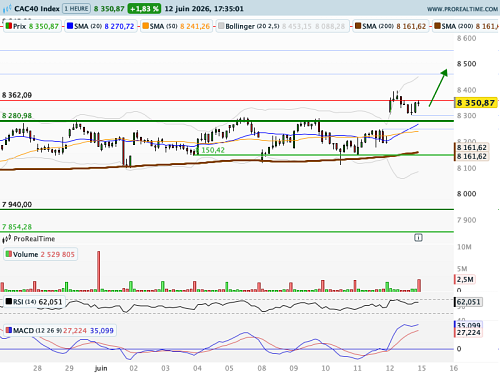Viewport: 500px width, 375px height.
Task: Click the chart icon beside CAC40 Index
Action: coord(7,9)
